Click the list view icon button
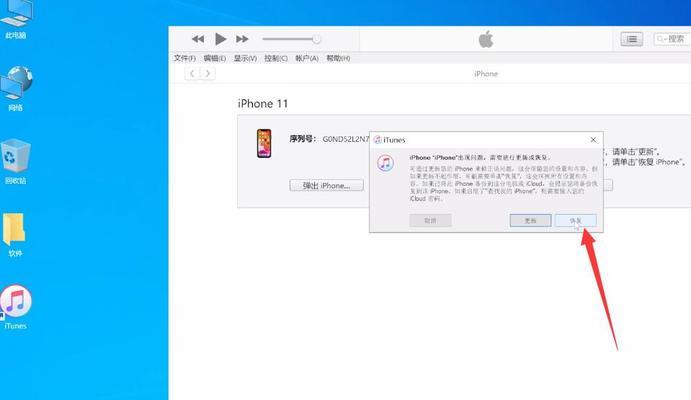The width and height of the screenshot is (691, 400). click(x=632, y=39)
